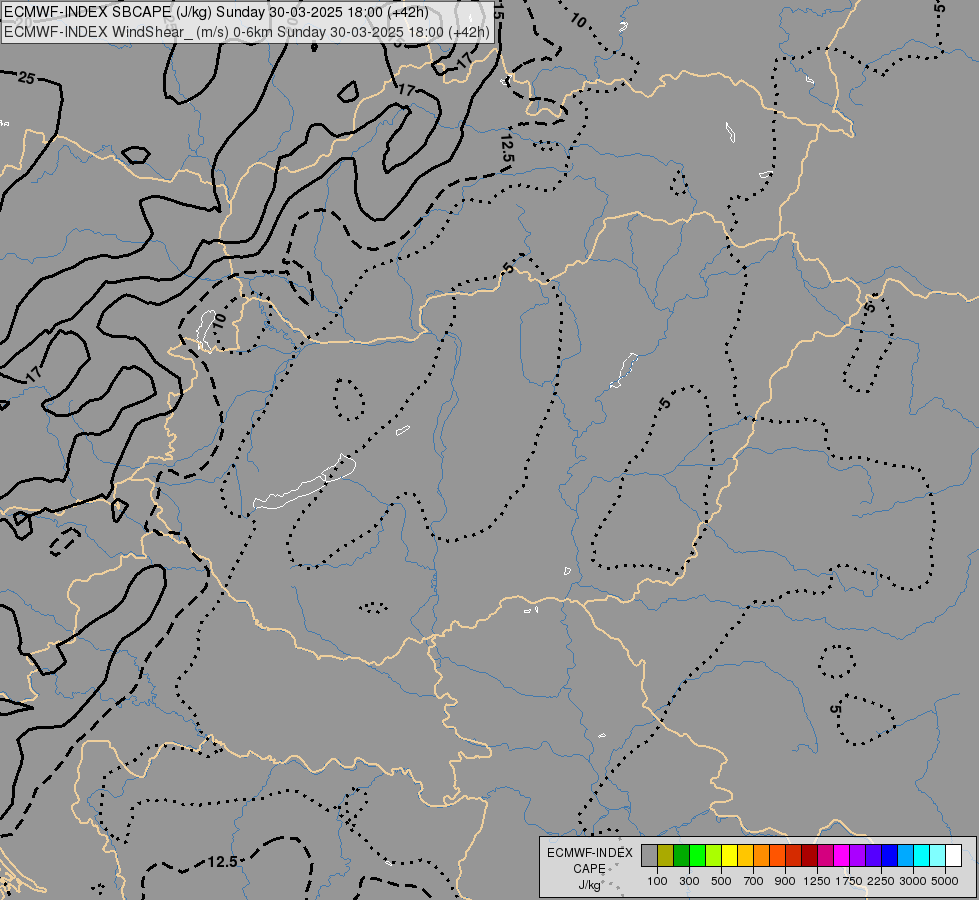Click the gray swatch in the CAPE legend
The height and width of the screenshot is (900, 979).
click(x=649, y=856)
